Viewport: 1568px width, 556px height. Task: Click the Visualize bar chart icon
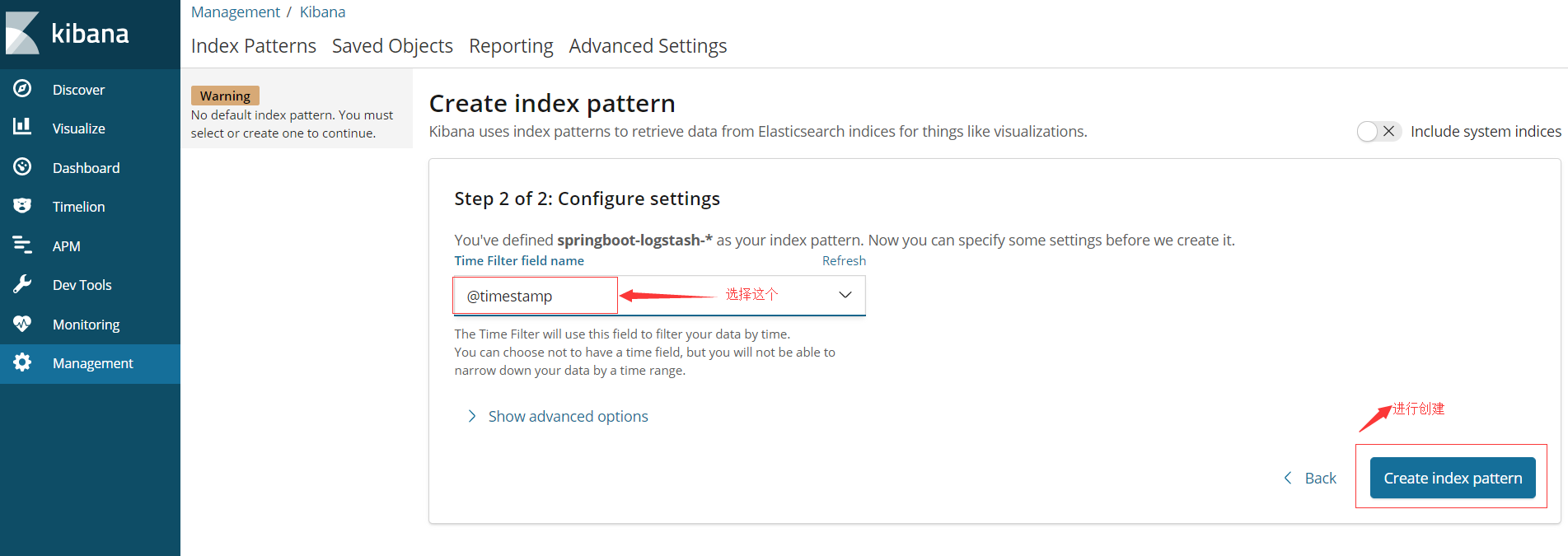coord(22,127)
